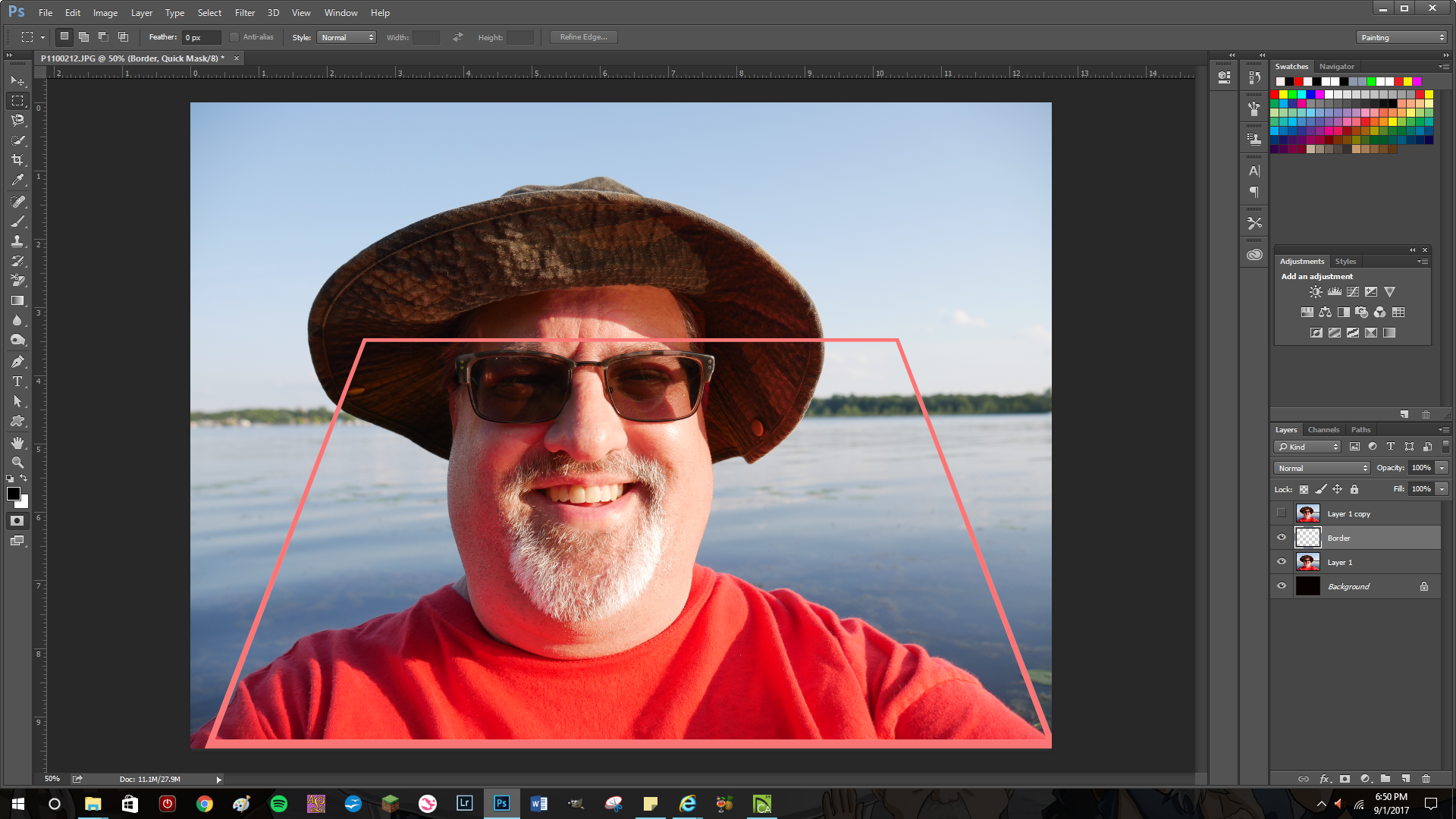
Task: Open the File menu
Action: [x=45, y=13]
